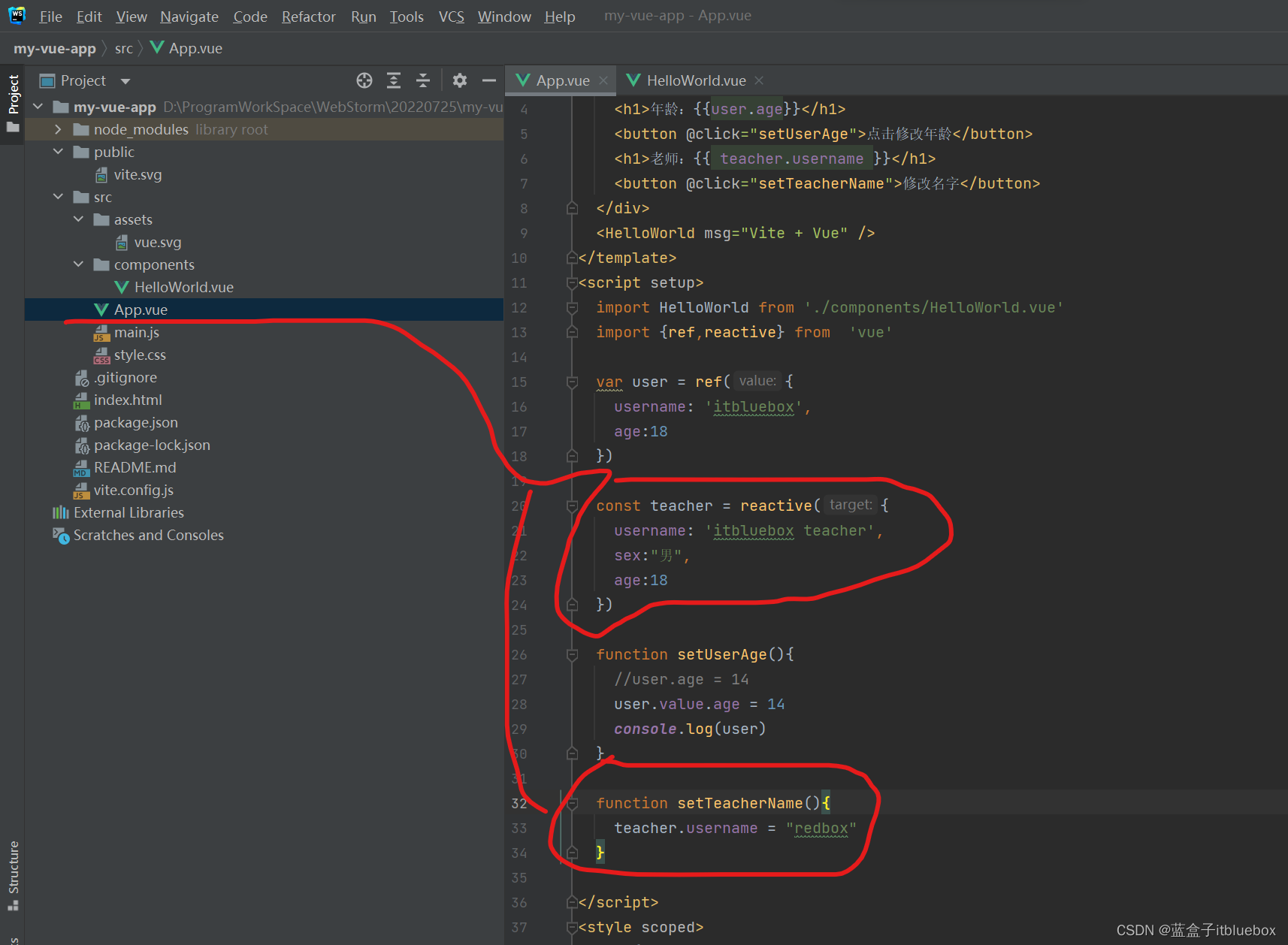
Task: Click the main.js file icon
Action: [101, 333]
